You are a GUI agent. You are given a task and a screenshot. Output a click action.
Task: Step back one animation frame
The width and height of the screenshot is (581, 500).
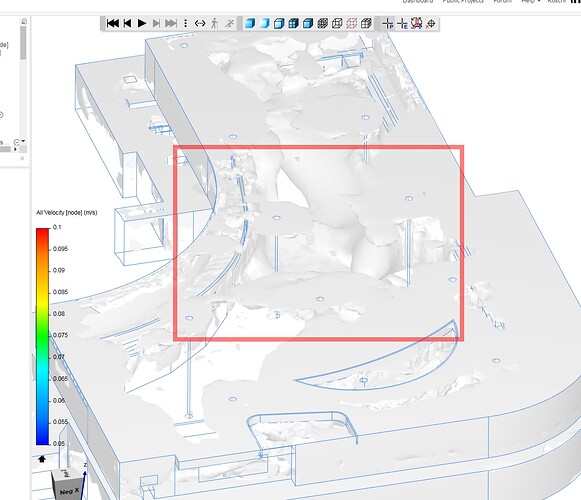click(127, 23)
